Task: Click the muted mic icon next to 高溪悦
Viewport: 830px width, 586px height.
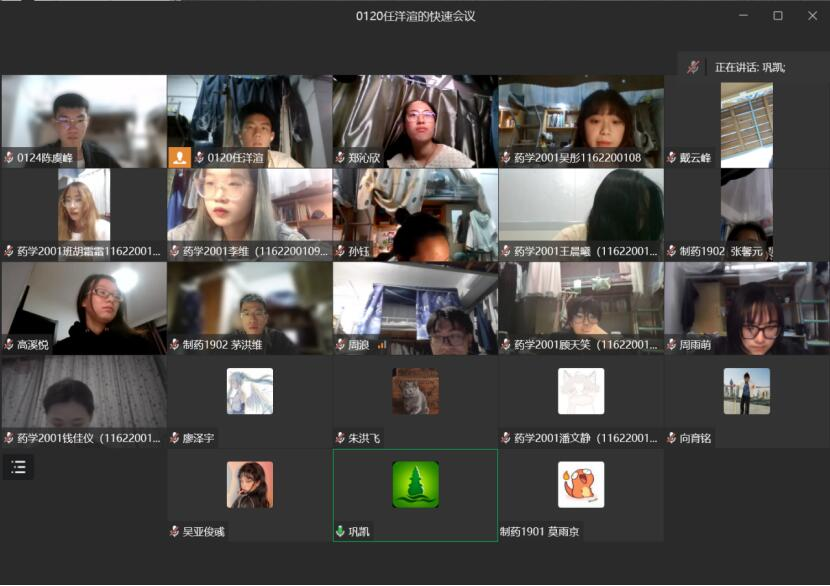Action: click(9, 345)
